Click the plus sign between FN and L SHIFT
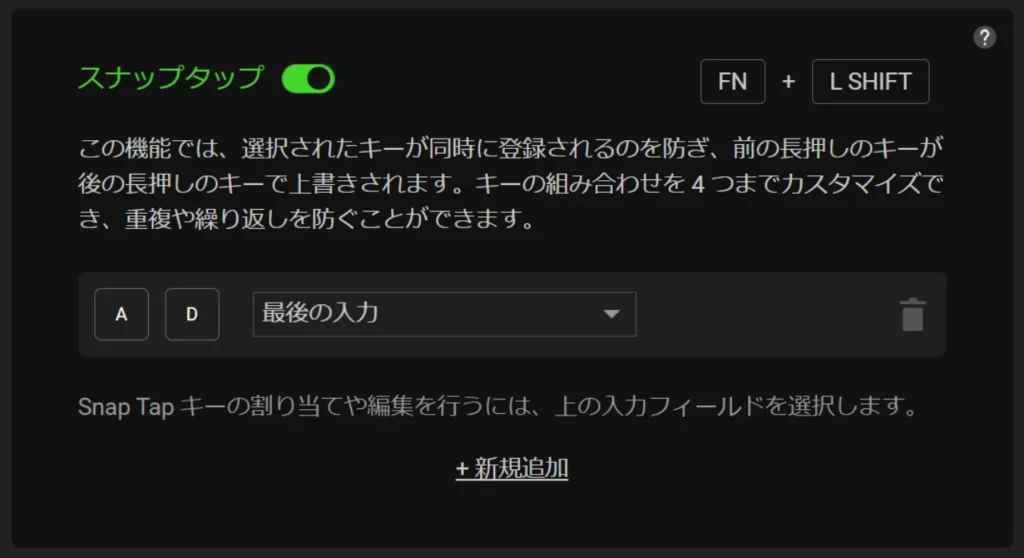The height and width of the screenshot is (558, 1024). pos(788,82)
